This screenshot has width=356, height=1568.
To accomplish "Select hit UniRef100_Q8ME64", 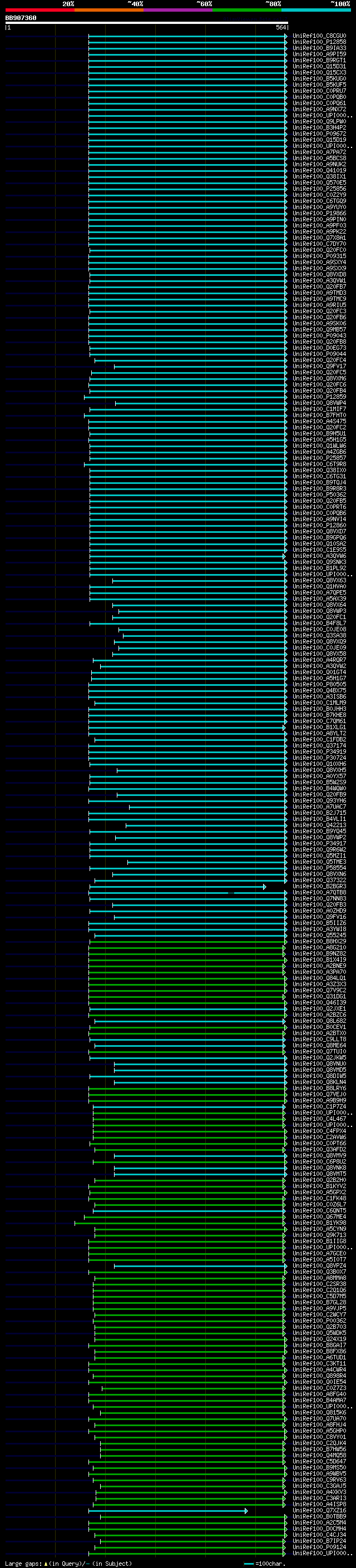I will click(x=319, y=1046).
